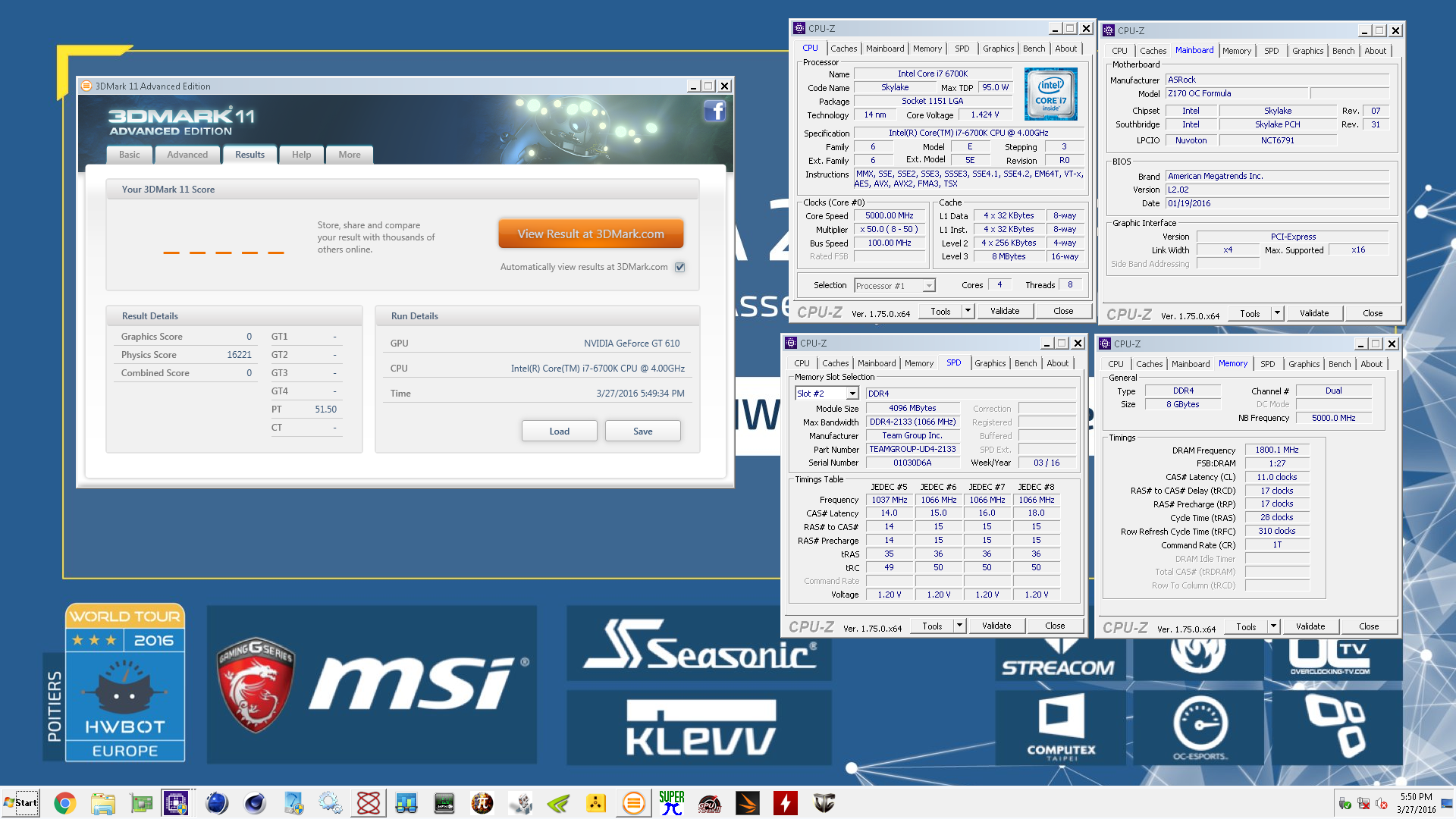Open the yellow square taskbar icon
Screen dimensions: 1456x819
[x=596, y=803]
